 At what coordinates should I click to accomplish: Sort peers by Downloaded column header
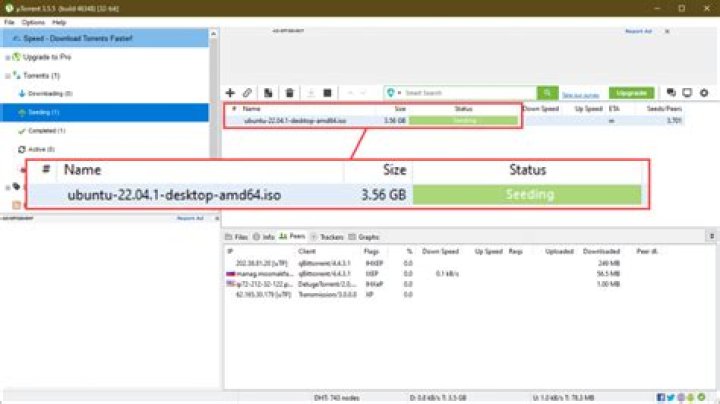[x=602, y=252]
